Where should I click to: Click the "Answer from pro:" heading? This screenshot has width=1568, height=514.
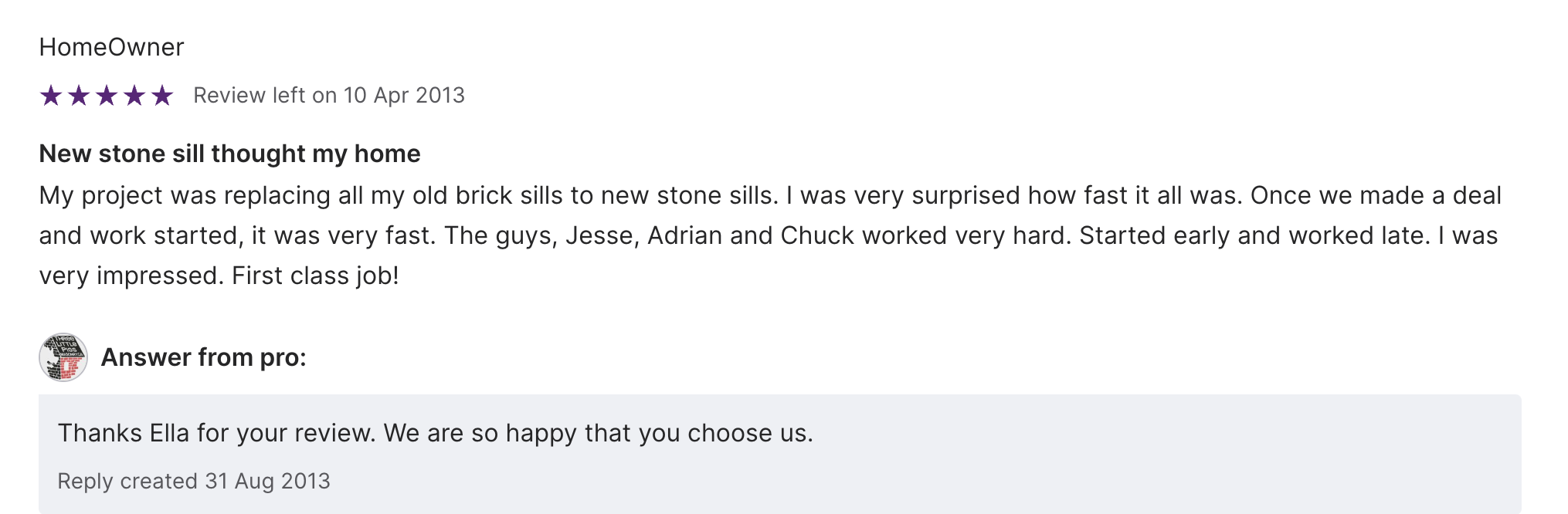coord(204,357)
